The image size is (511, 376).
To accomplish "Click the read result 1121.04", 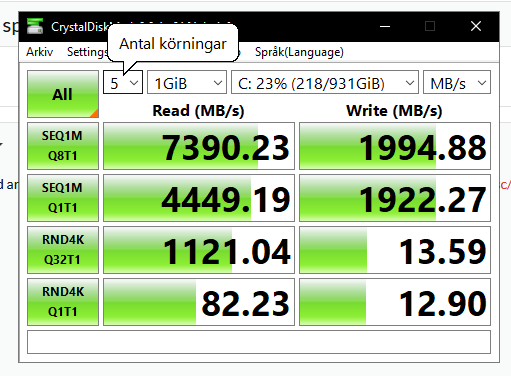I will click(199, 250).
